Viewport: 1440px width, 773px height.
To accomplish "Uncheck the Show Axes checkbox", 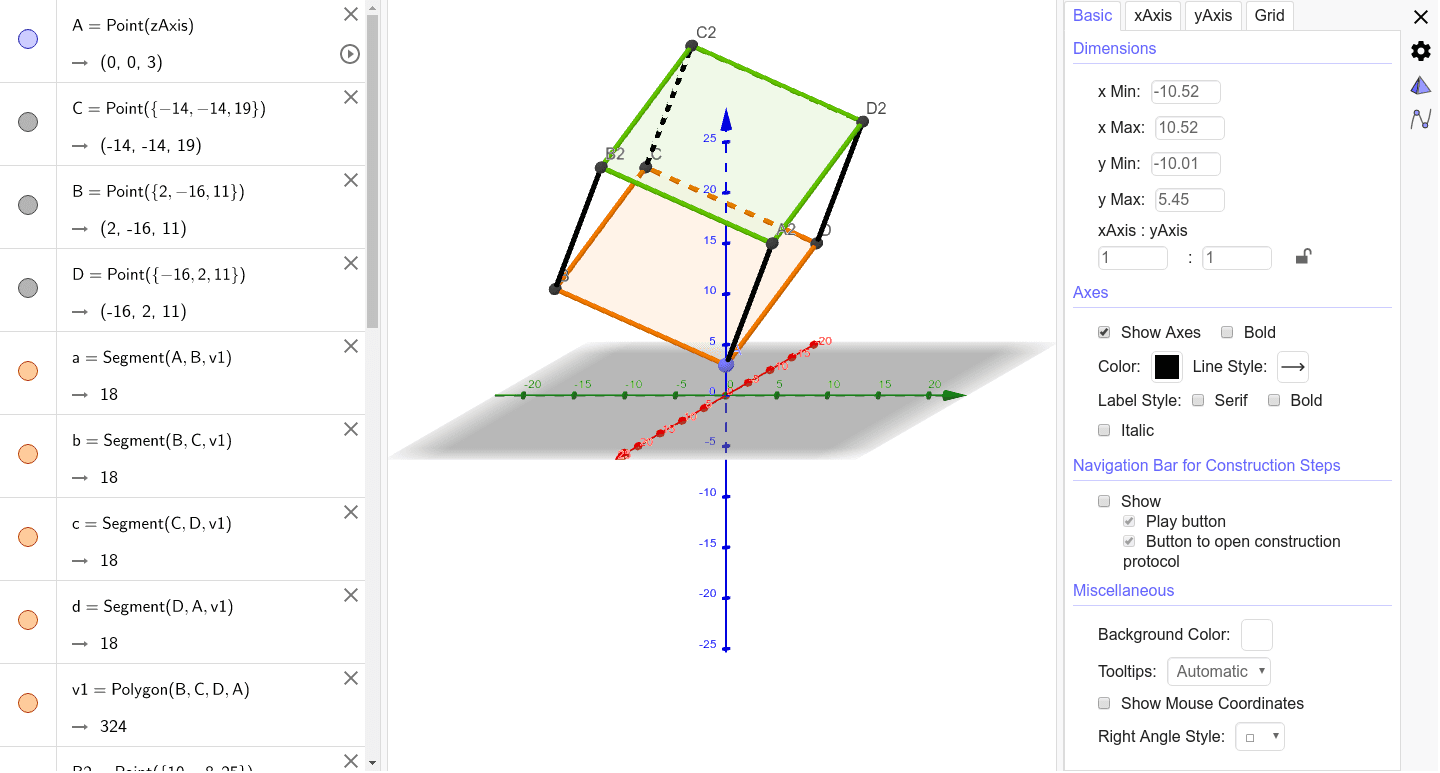I will click(x=1104, y=332).
